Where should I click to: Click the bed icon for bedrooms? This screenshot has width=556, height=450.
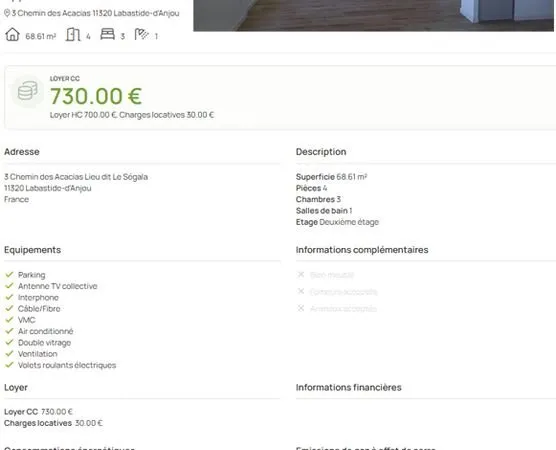(x=107, y=34)
